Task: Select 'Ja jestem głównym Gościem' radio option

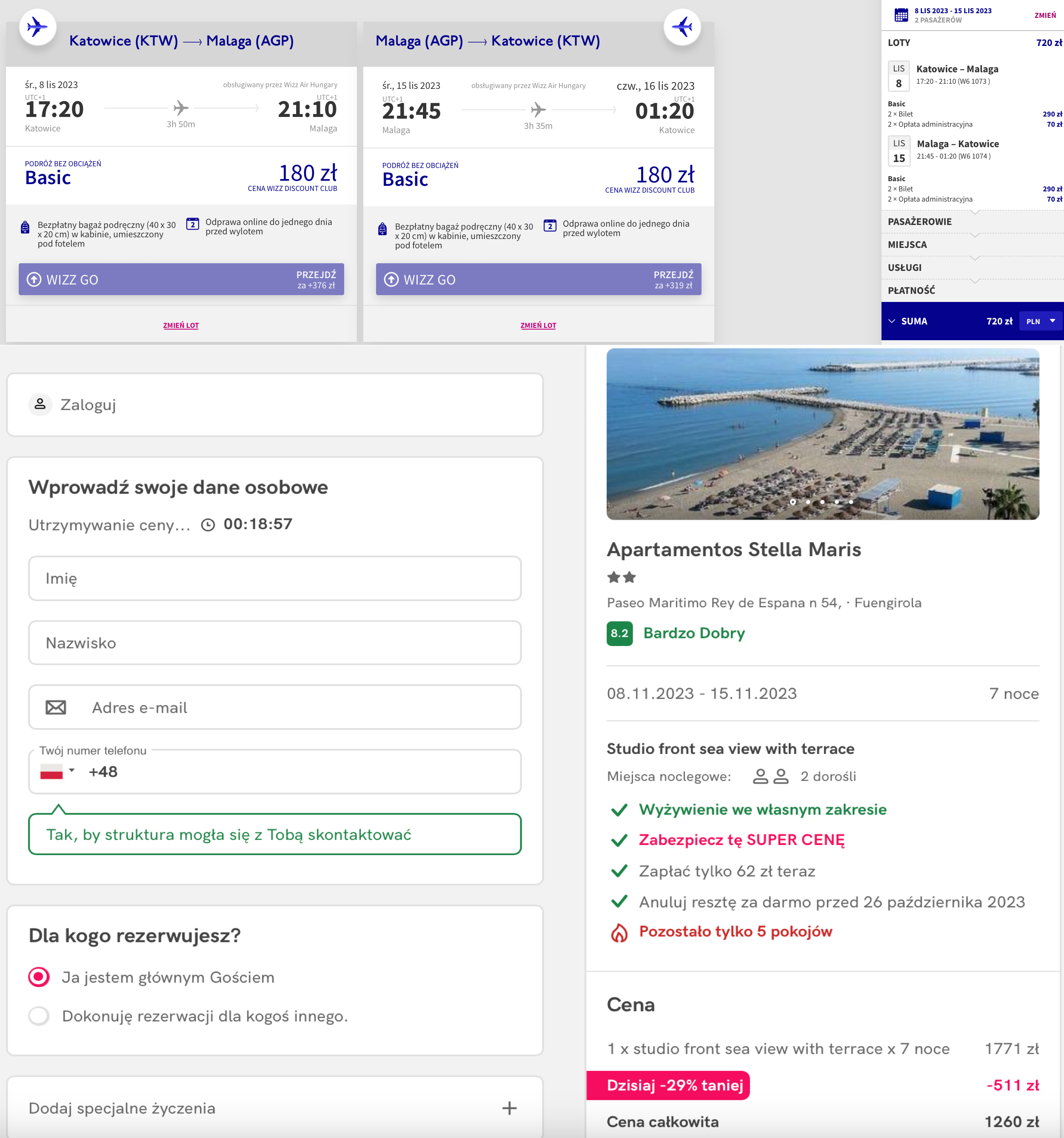Action: pos(39,976)
